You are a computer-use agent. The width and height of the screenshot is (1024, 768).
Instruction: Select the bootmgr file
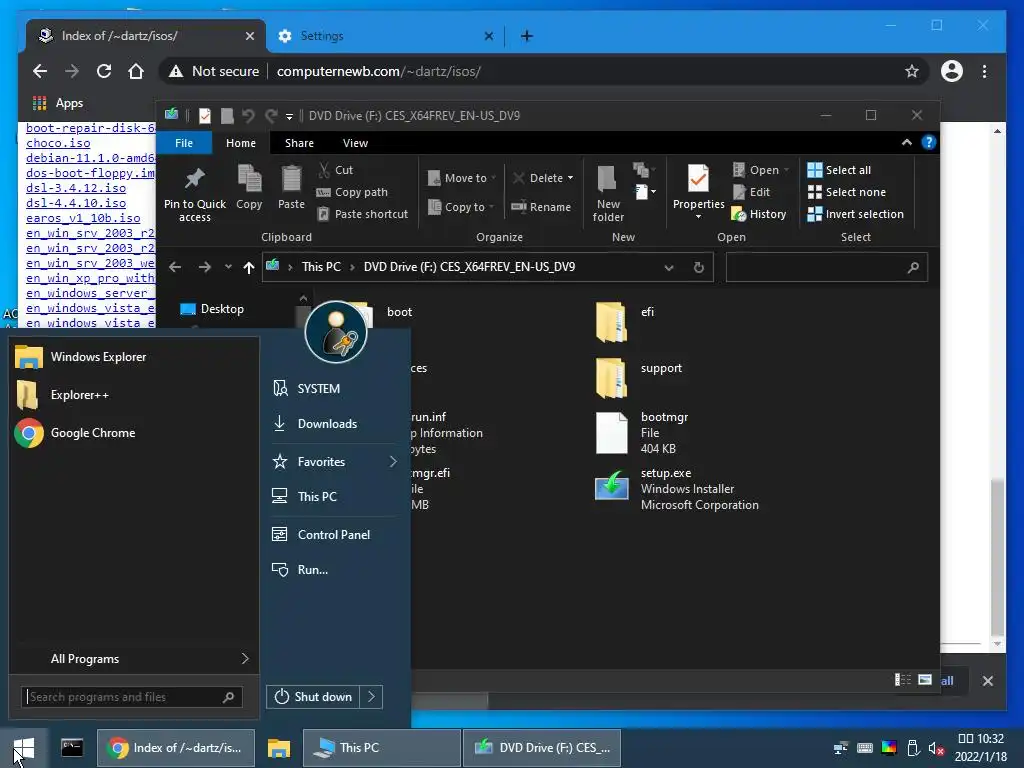click(x=643, y=433)
